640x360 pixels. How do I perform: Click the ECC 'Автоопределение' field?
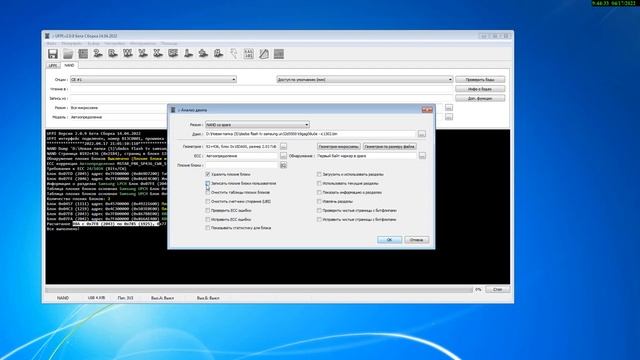click(242, 156)
